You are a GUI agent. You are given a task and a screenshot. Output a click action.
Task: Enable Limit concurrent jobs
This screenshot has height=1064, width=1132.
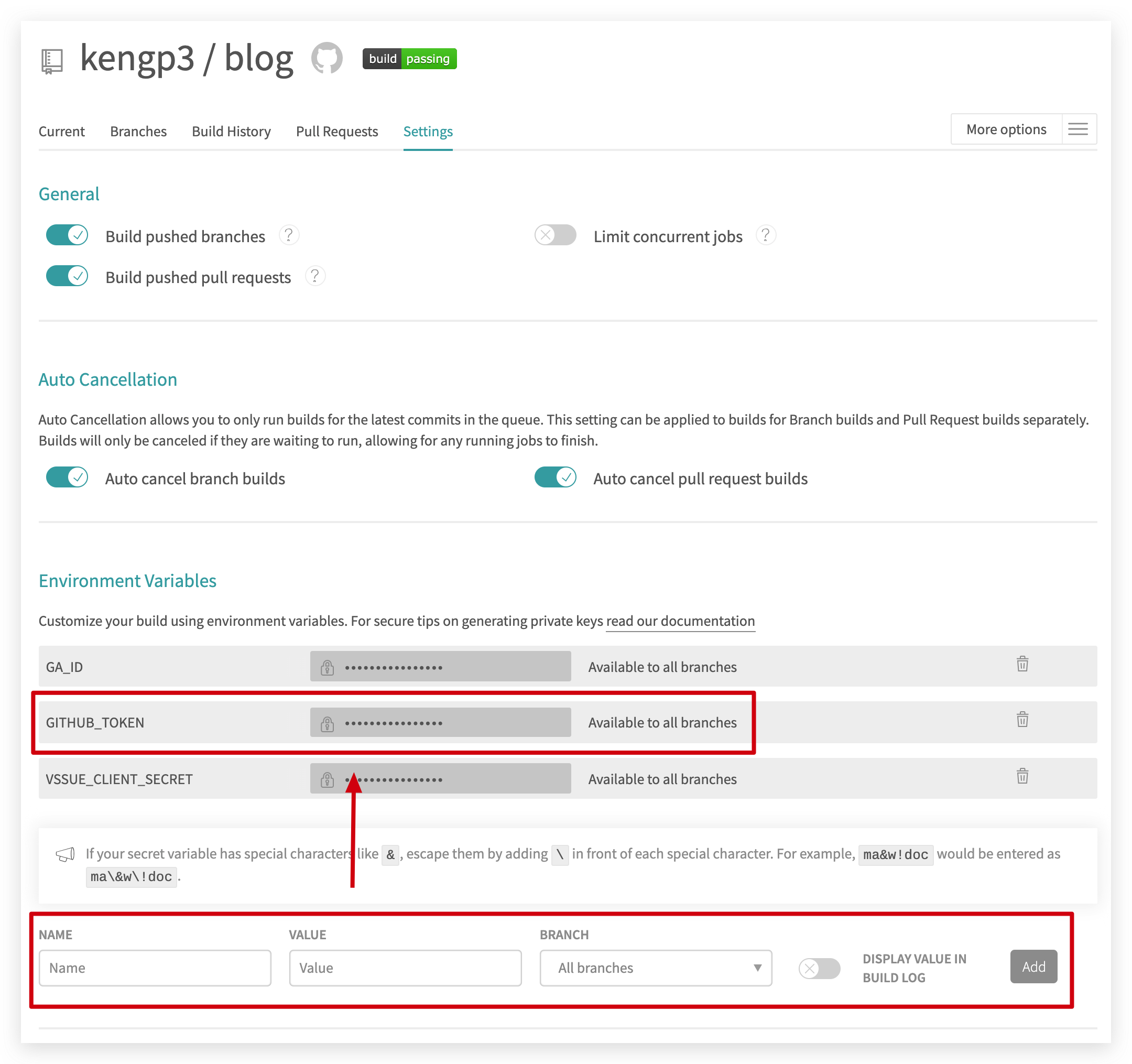[x=555, y=235]
